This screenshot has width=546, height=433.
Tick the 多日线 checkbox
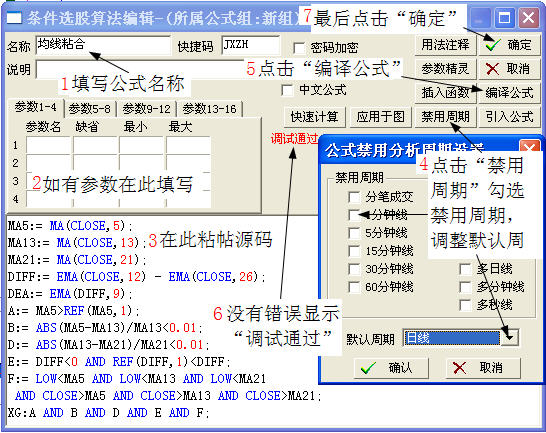(466, 269)
